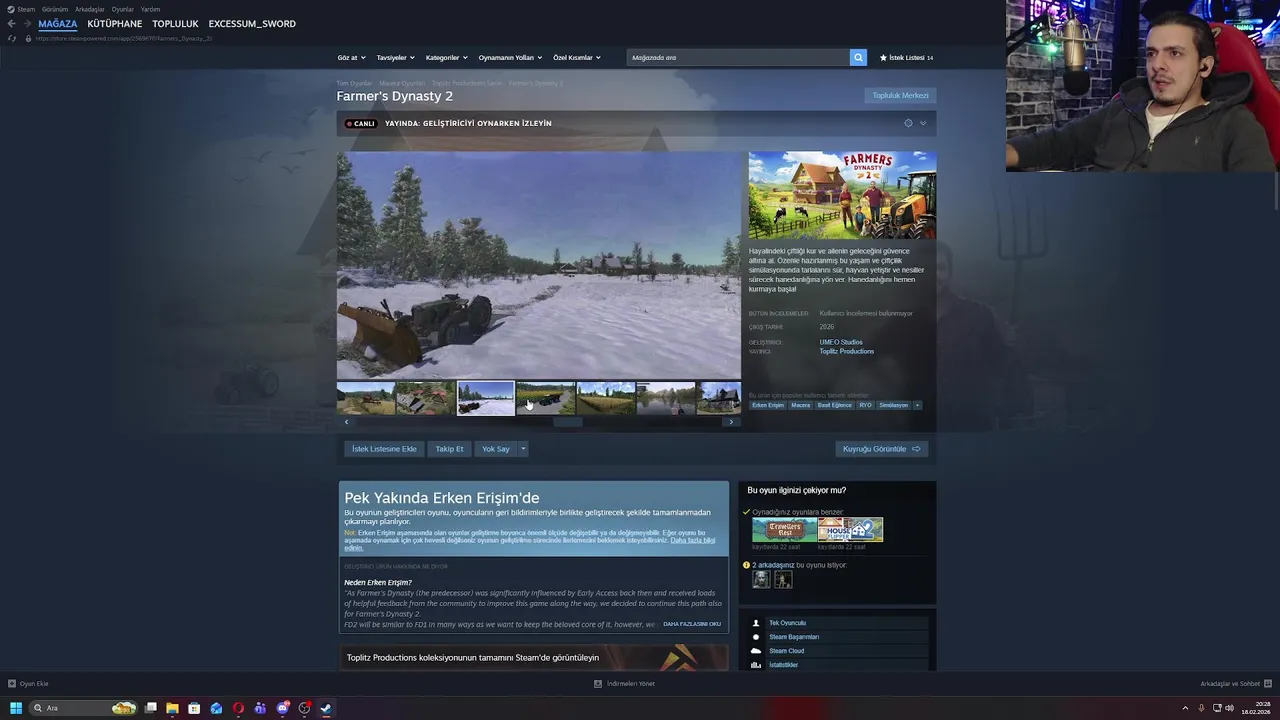Click the Simülasyon tag
This screenshot has height=720, width=1280.
893,405
